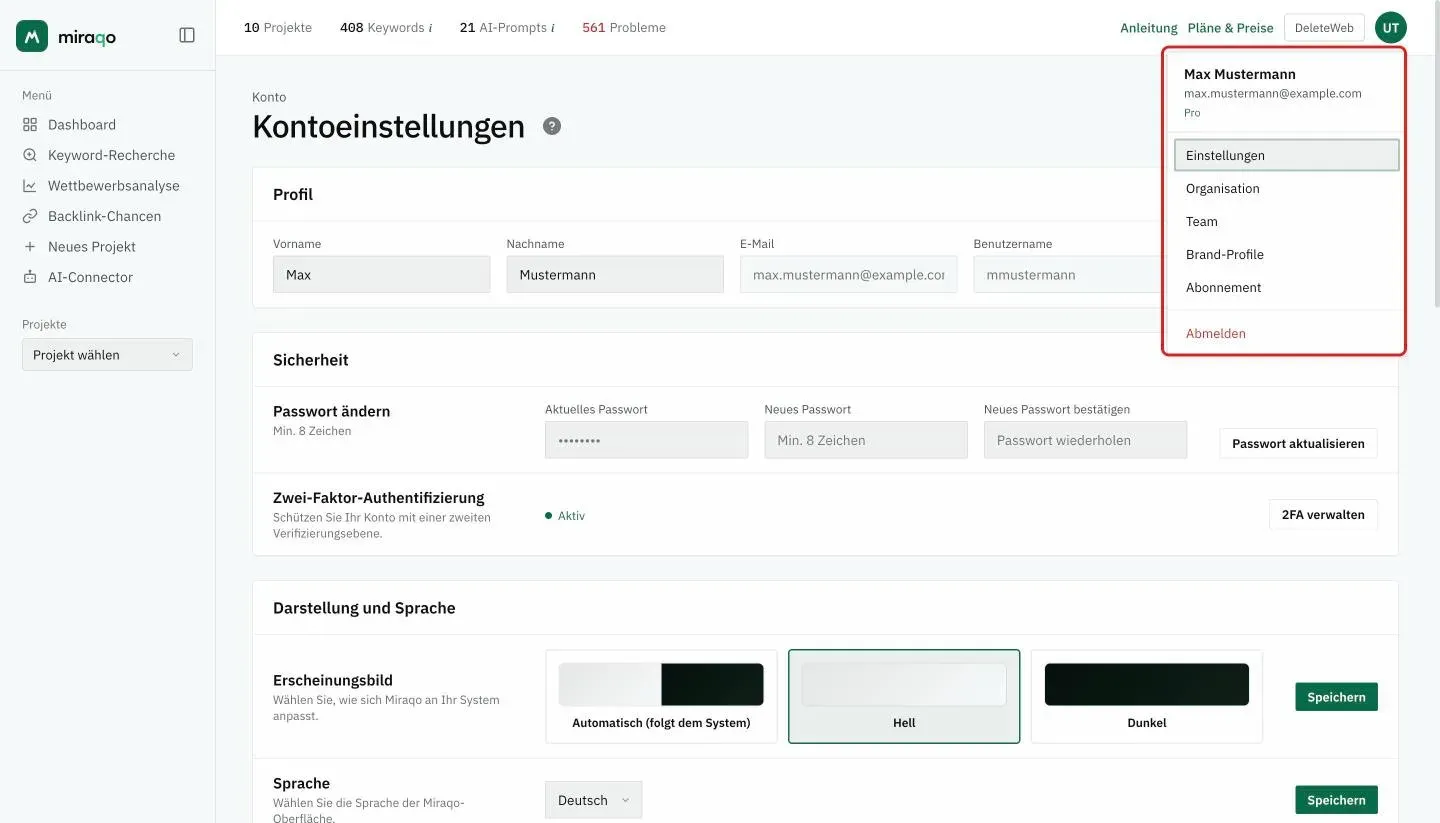Click the Backlink-Chancen link icon
The image size is (1440, 823).
[30, 216]
